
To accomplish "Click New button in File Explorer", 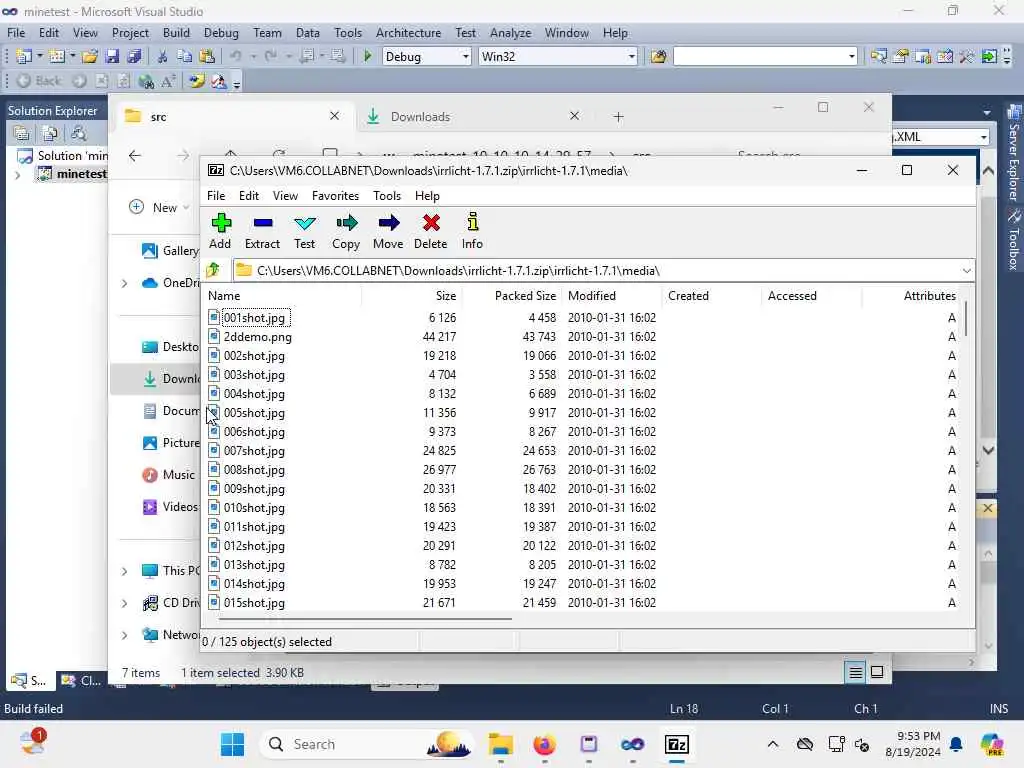I will [x=159, y=208].
